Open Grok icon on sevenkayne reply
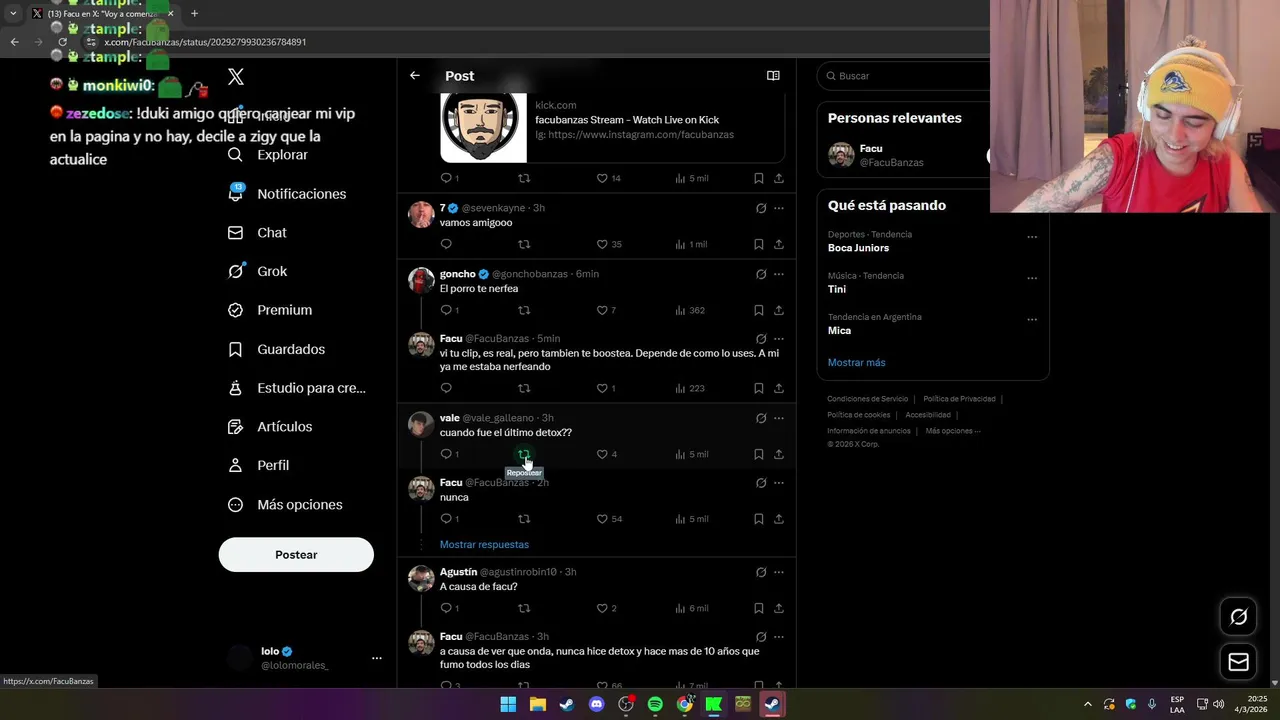The image size is (1280, 720). pyautogui.click(x=761, y=208)
